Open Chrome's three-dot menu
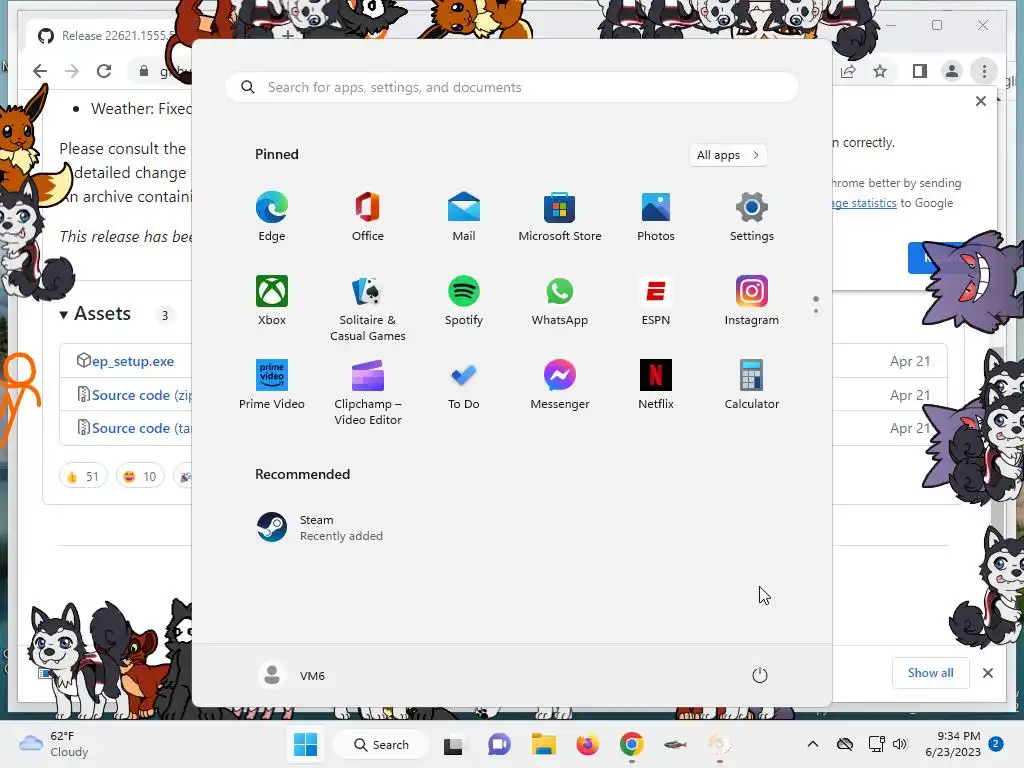 (x=984, y=71)
